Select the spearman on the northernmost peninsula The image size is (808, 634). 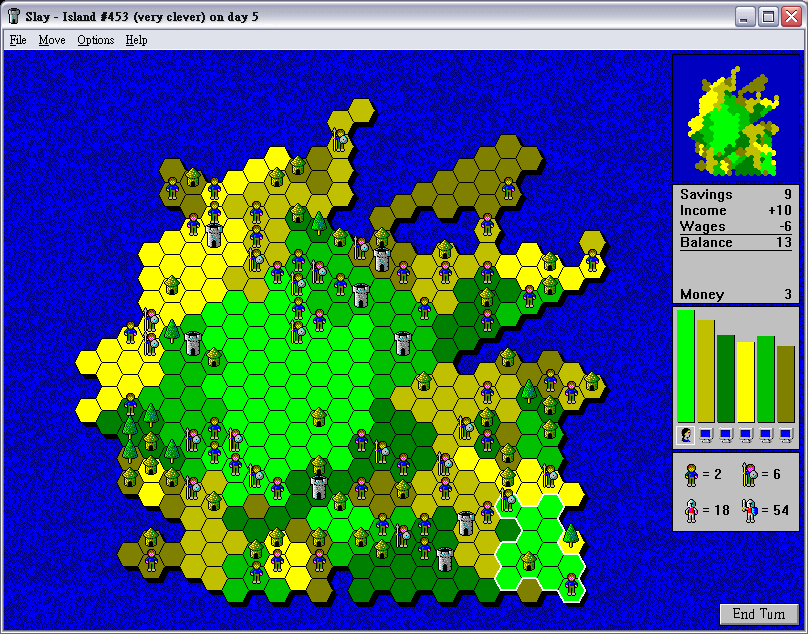tap(340, 140)
